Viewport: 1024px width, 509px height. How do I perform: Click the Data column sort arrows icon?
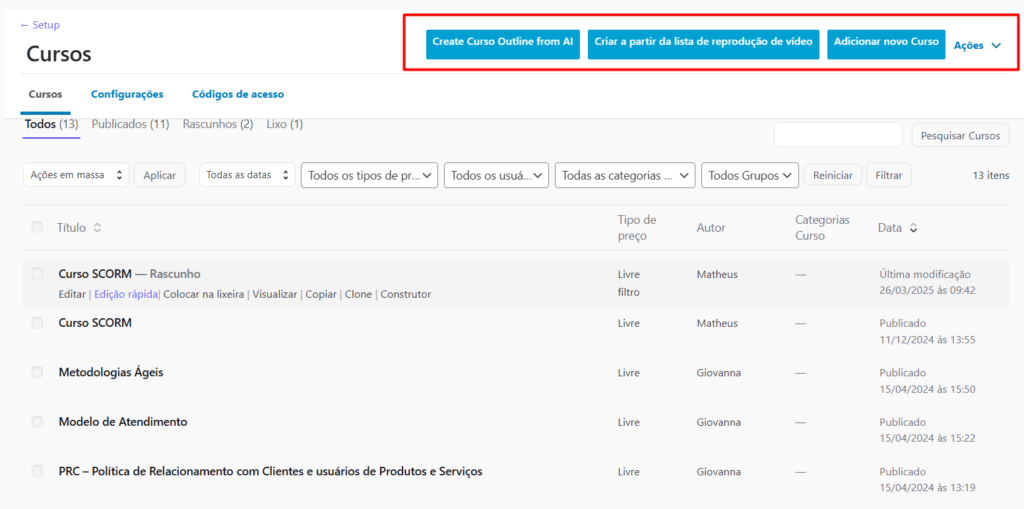click(913, 228)
